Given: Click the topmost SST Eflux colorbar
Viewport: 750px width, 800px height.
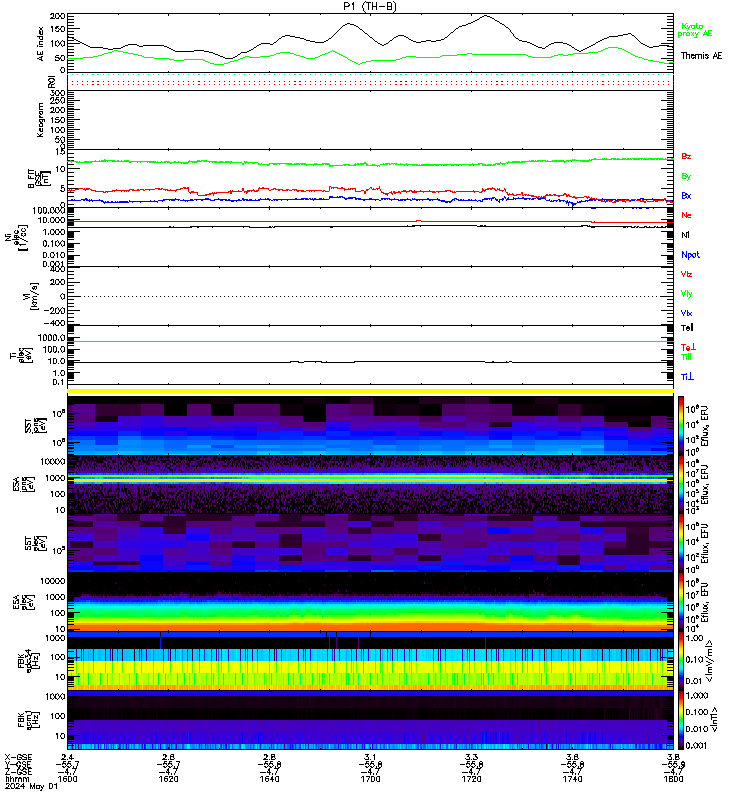Looking at the screenshot, I should [x=681, y=425].
